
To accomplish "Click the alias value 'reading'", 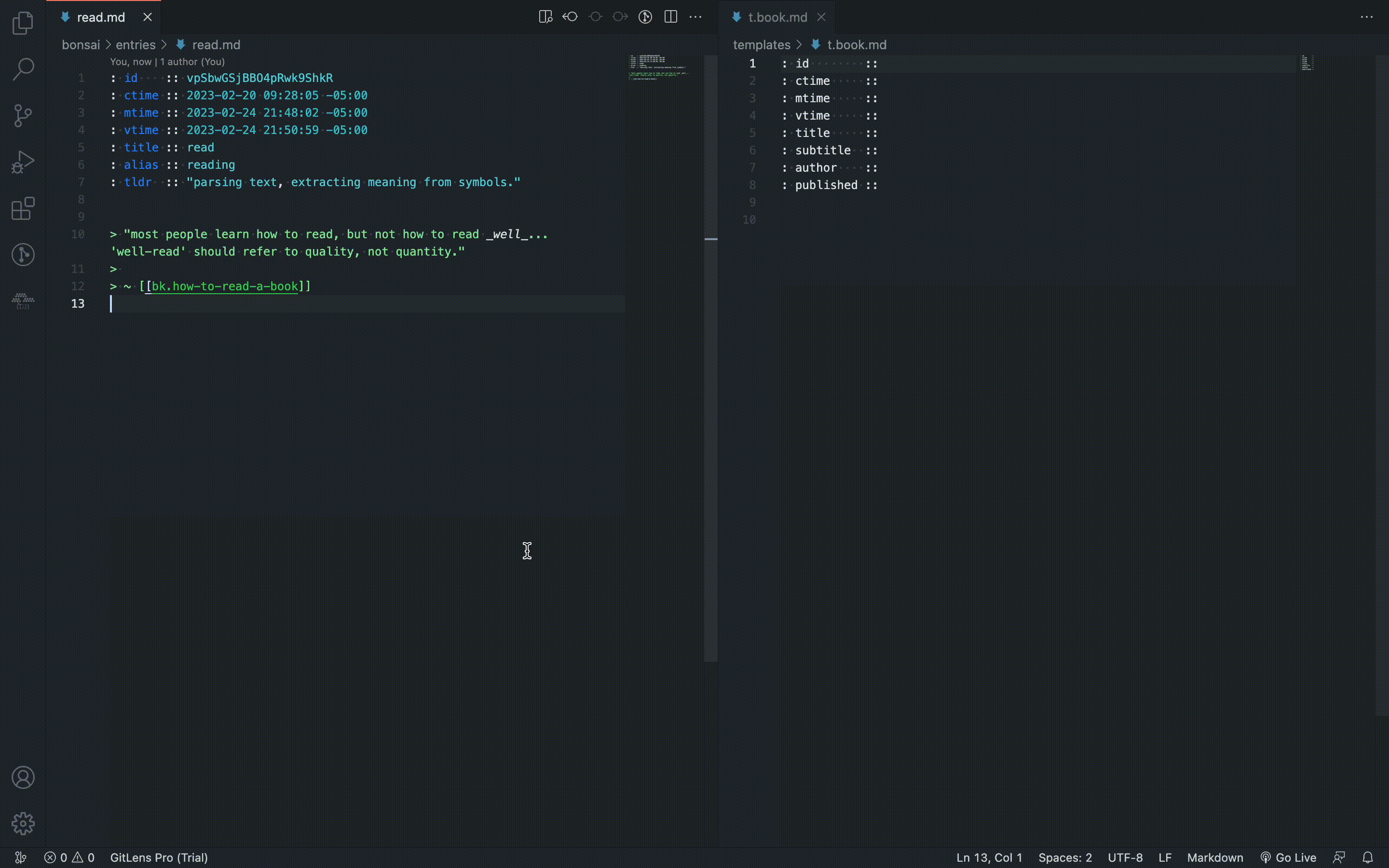I will (211, 165).
